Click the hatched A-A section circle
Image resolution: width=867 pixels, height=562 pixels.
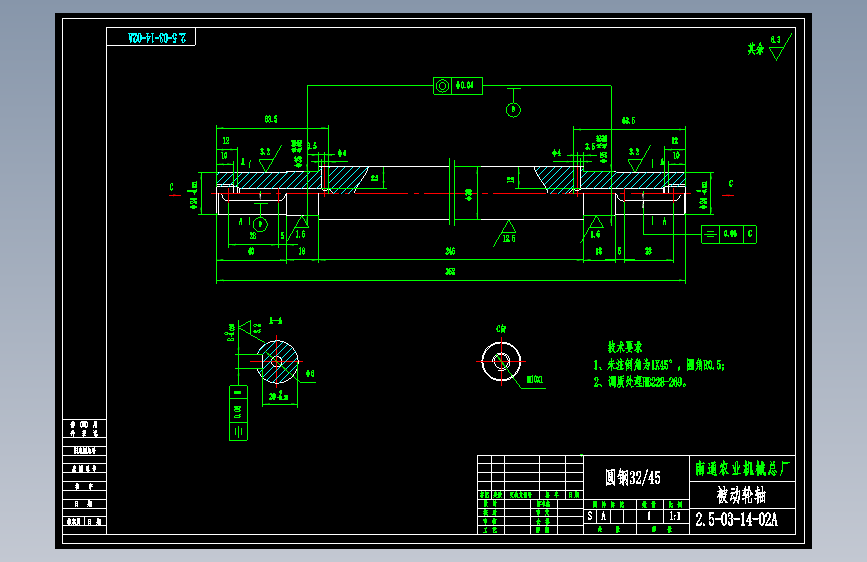point(278,362)
